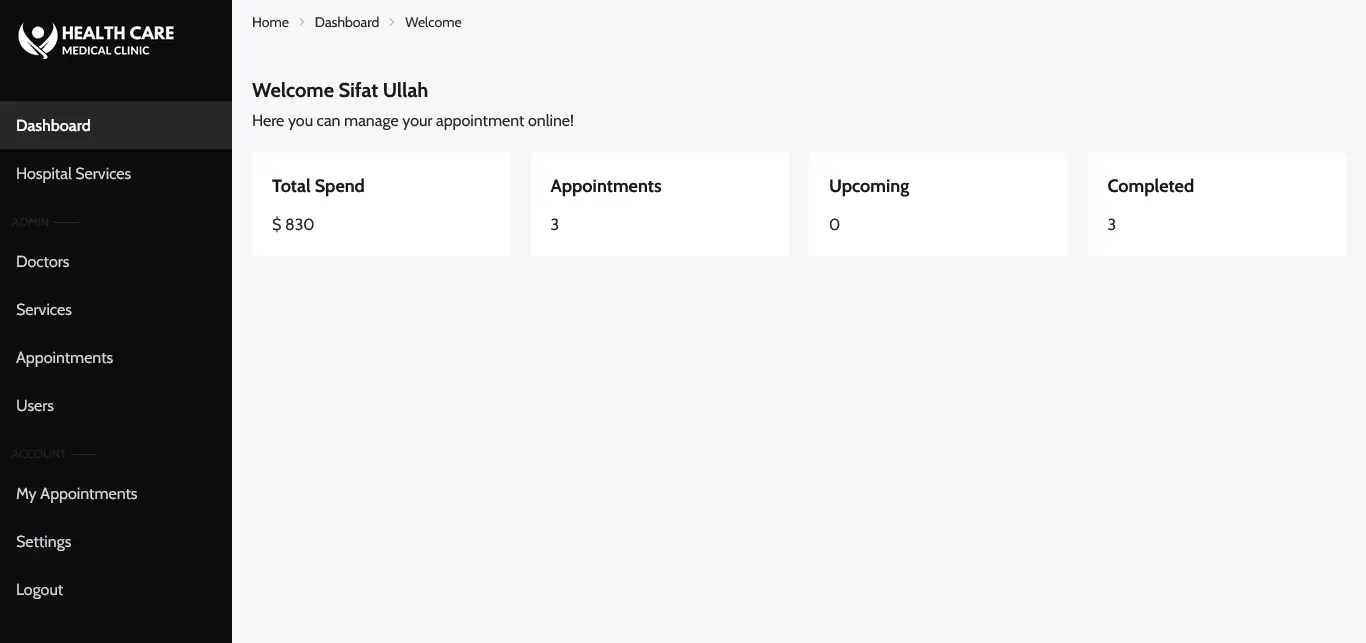Open the Appointments admin page
1366x643 pixels.
click(116, 357)
